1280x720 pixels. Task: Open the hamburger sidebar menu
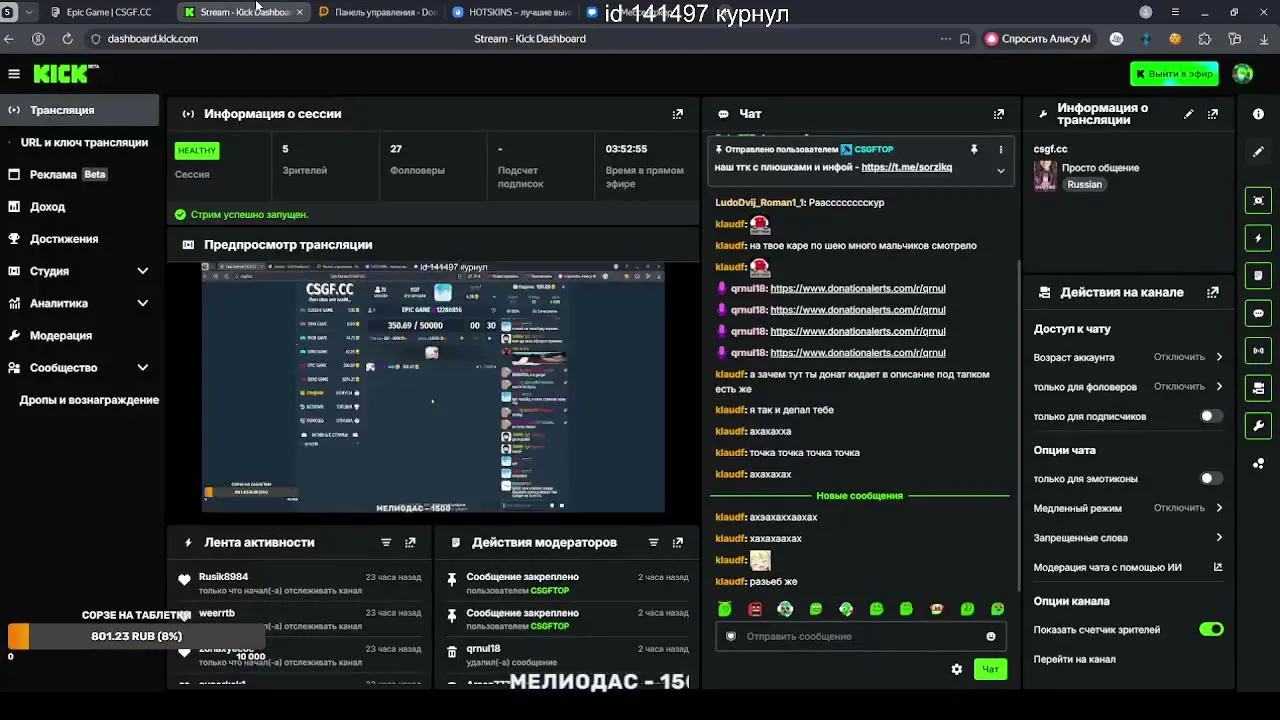click(x=14, y=74)
